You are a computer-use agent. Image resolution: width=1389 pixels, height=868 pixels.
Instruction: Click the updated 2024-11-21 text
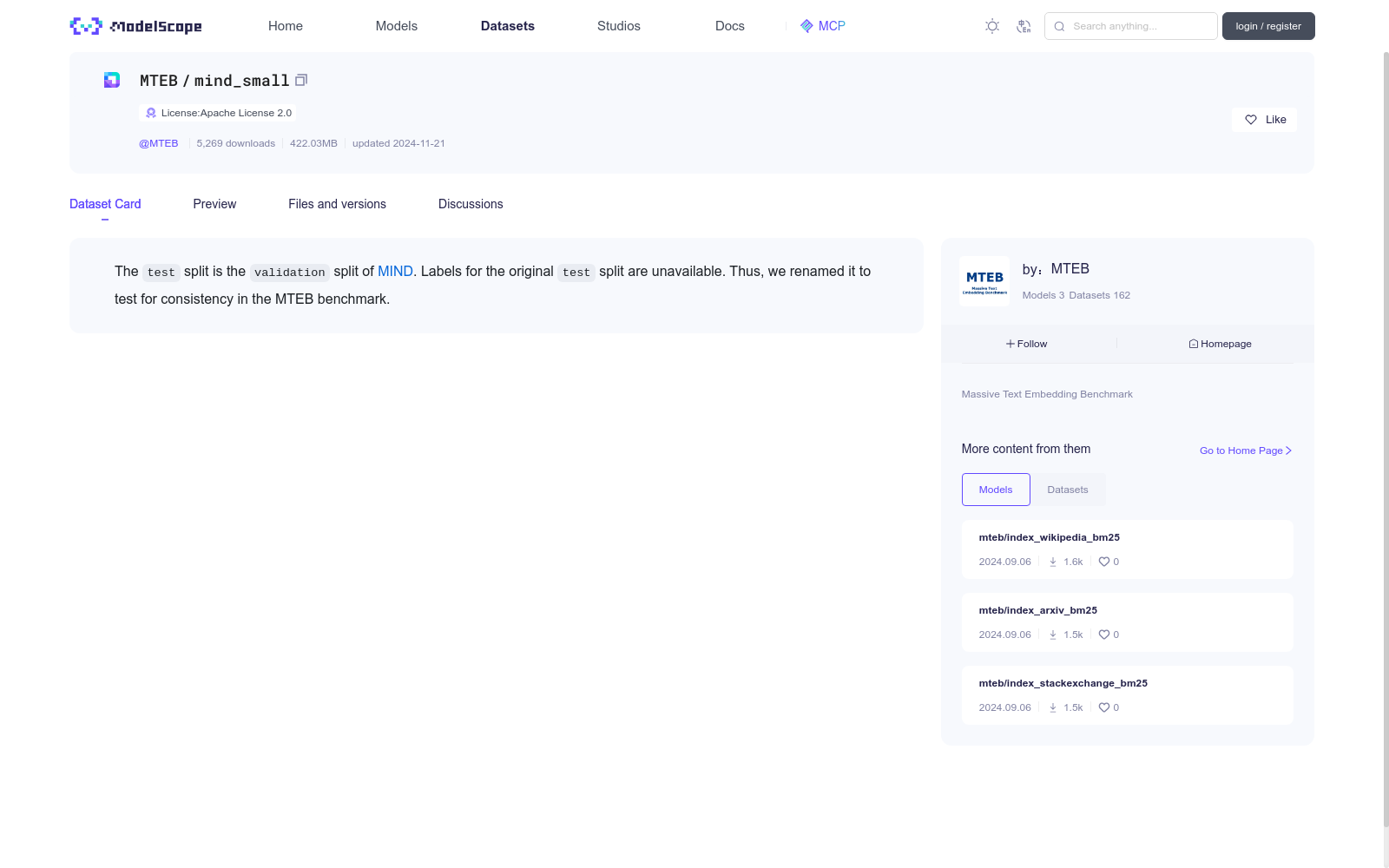(x=398, y=143)
